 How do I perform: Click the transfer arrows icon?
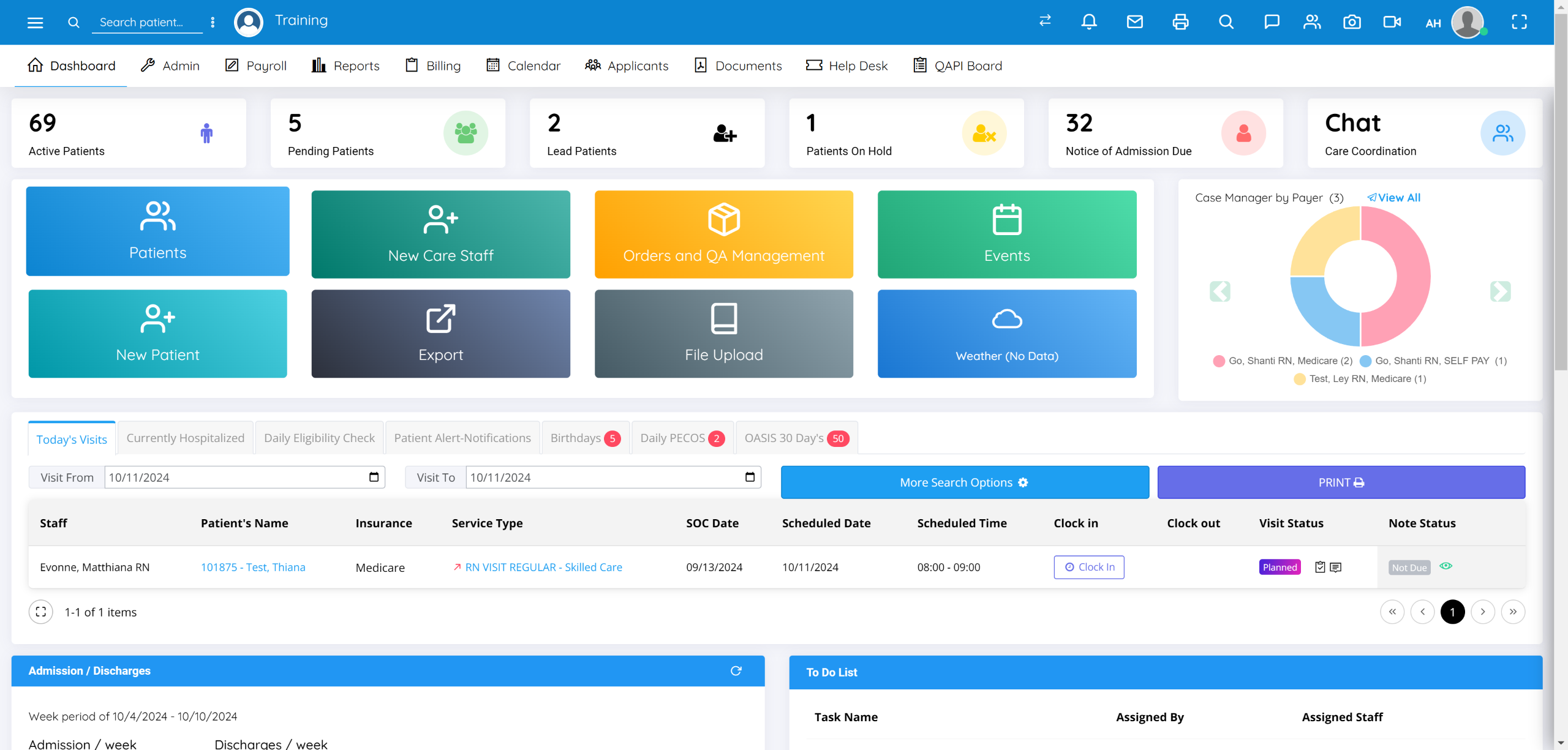pyautogui.click(x=1045, y=21)
